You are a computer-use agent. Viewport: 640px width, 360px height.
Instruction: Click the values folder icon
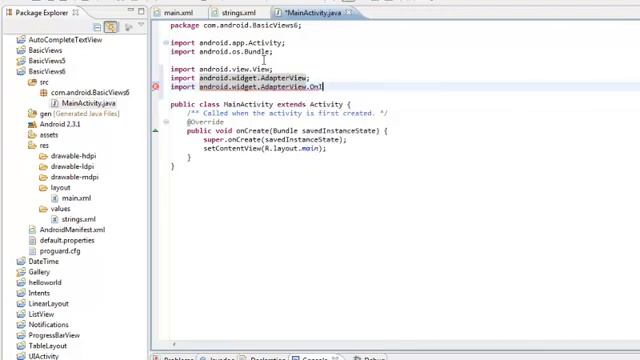(x=43, y=209)
